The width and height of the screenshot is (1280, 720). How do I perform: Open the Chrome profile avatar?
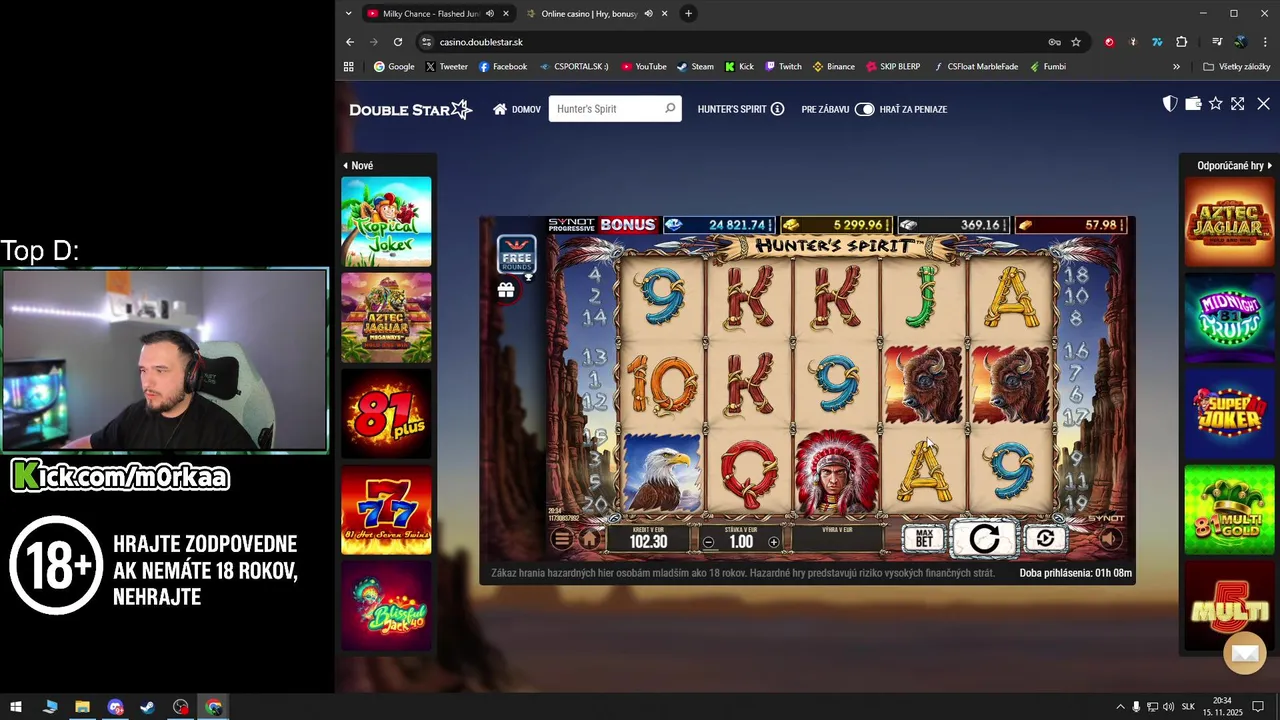[1241, 42]
